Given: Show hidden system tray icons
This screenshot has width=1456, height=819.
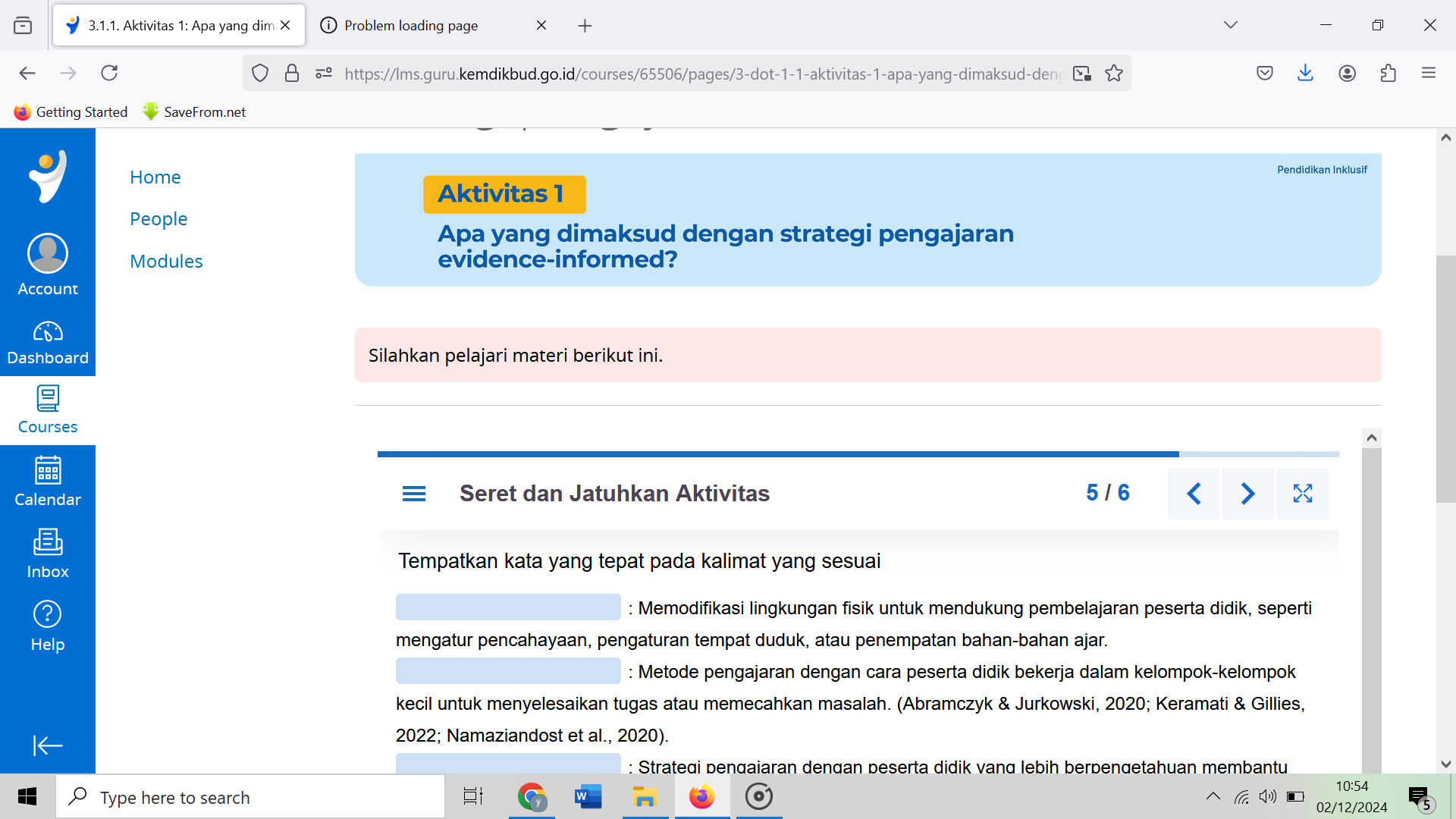Looking at the screenshot, I should (x=1213, y=796).
